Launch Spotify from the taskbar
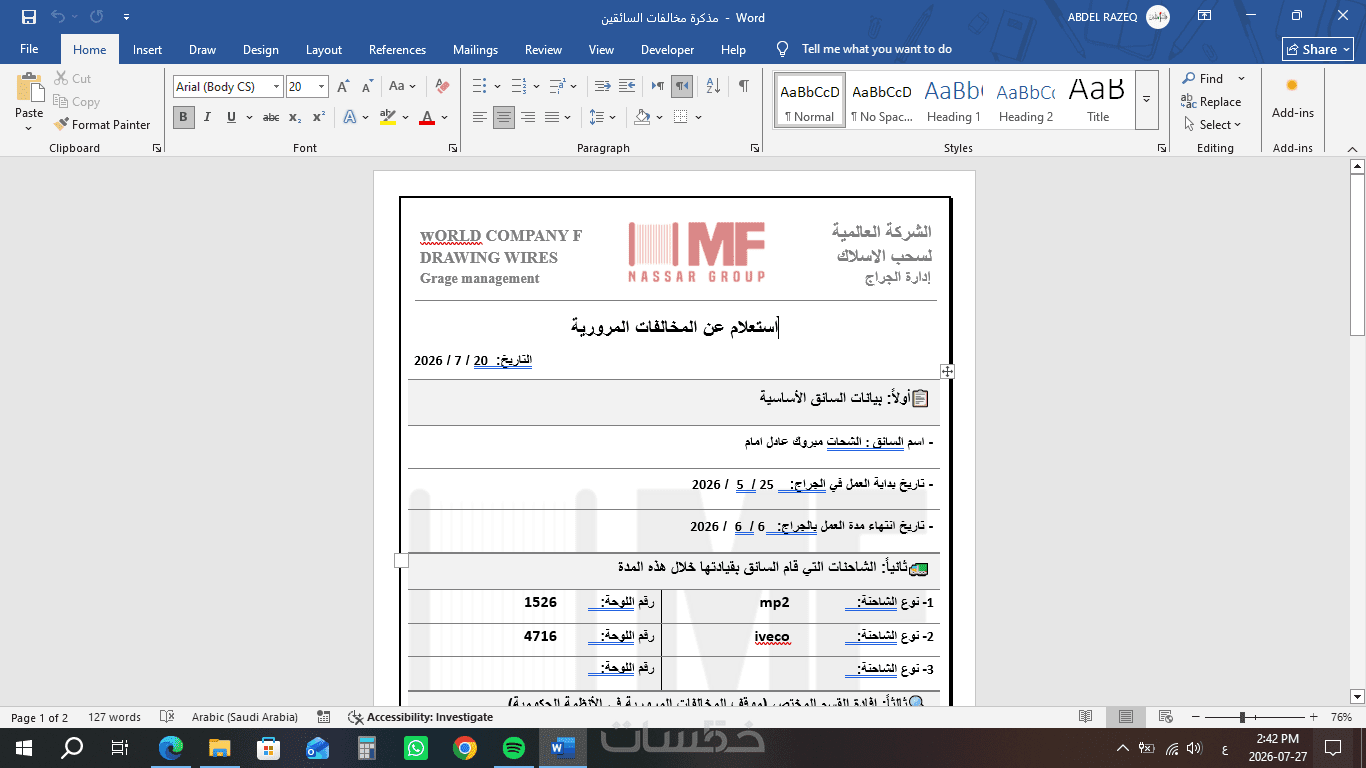This screenshot has height=768, width=1366. coord(513,747)
